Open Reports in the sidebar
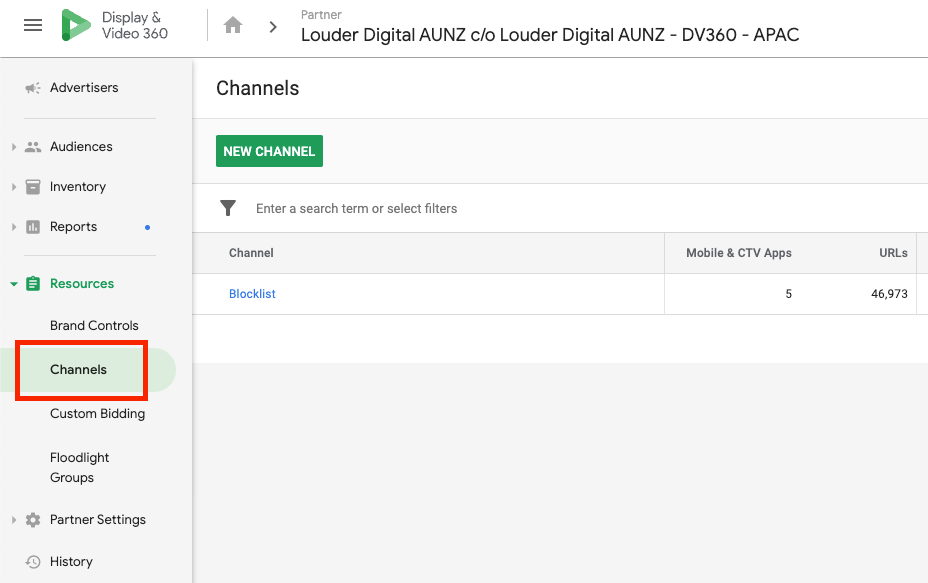The height and width of the screenshot is (583, 928). pos(73,227)
